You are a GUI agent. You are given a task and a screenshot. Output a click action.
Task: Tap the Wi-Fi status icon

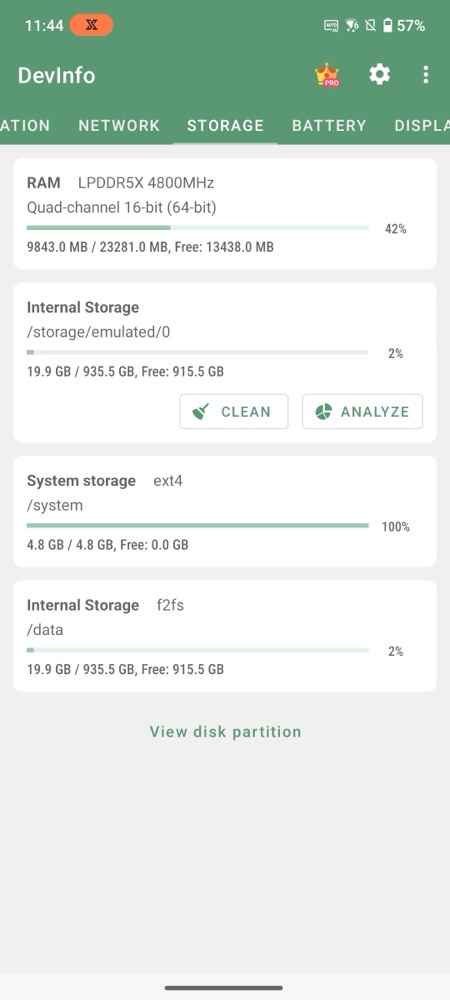point(352,26)
